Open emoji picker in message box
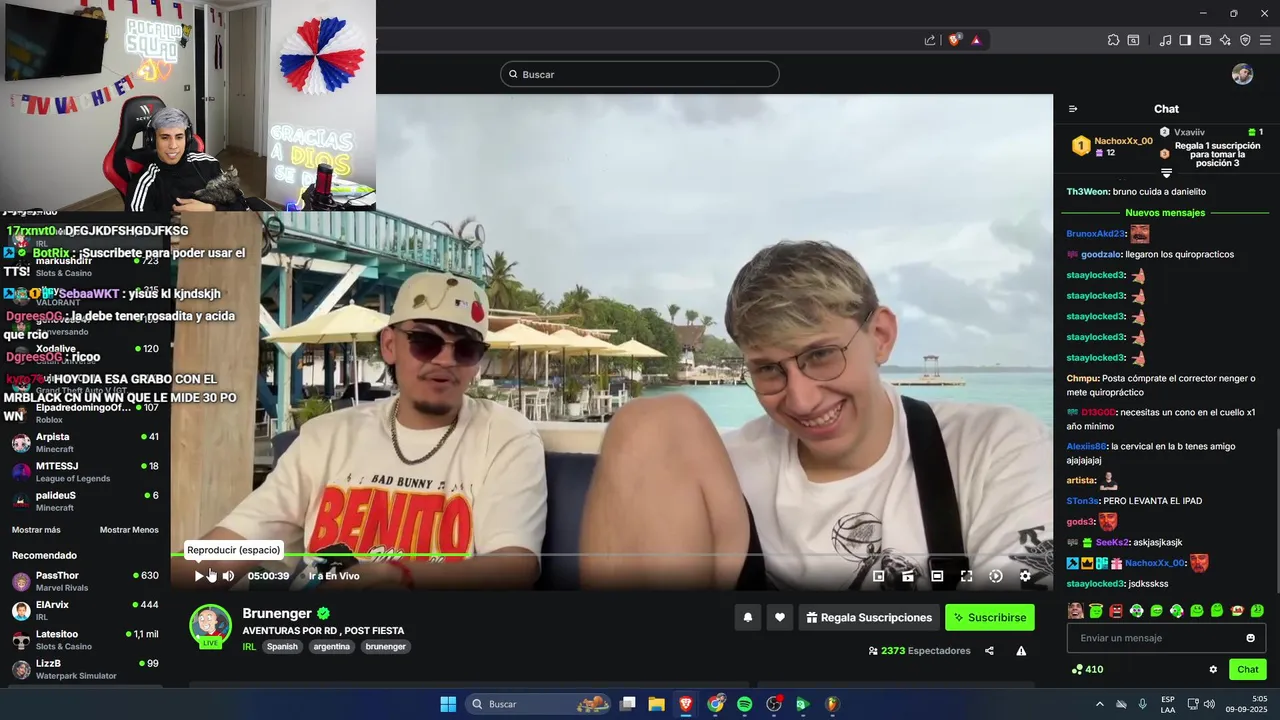The image size is (1280, 720). (x=1250, y=638)
